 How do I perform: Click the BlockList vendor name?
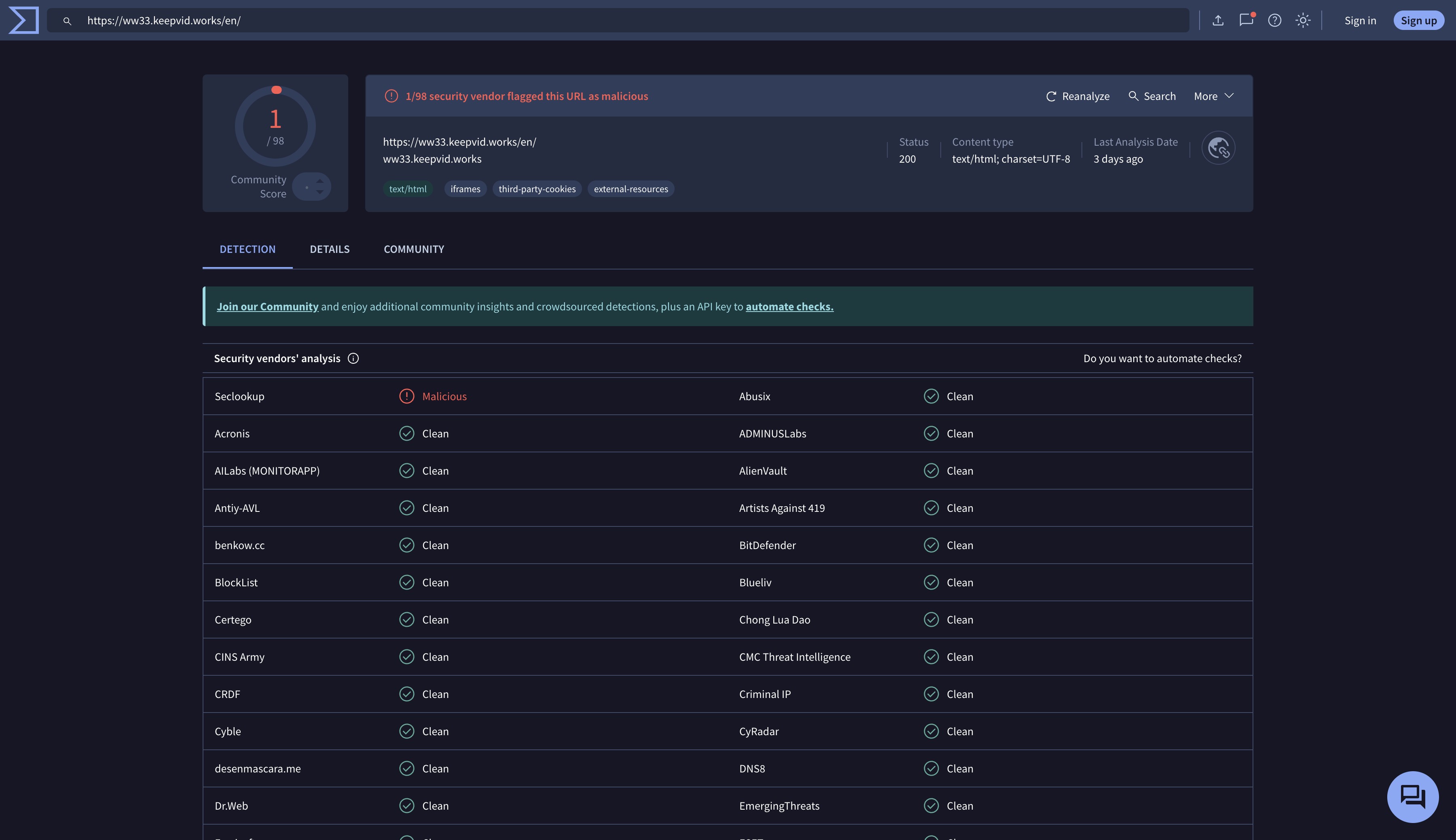tap(236, 583)
